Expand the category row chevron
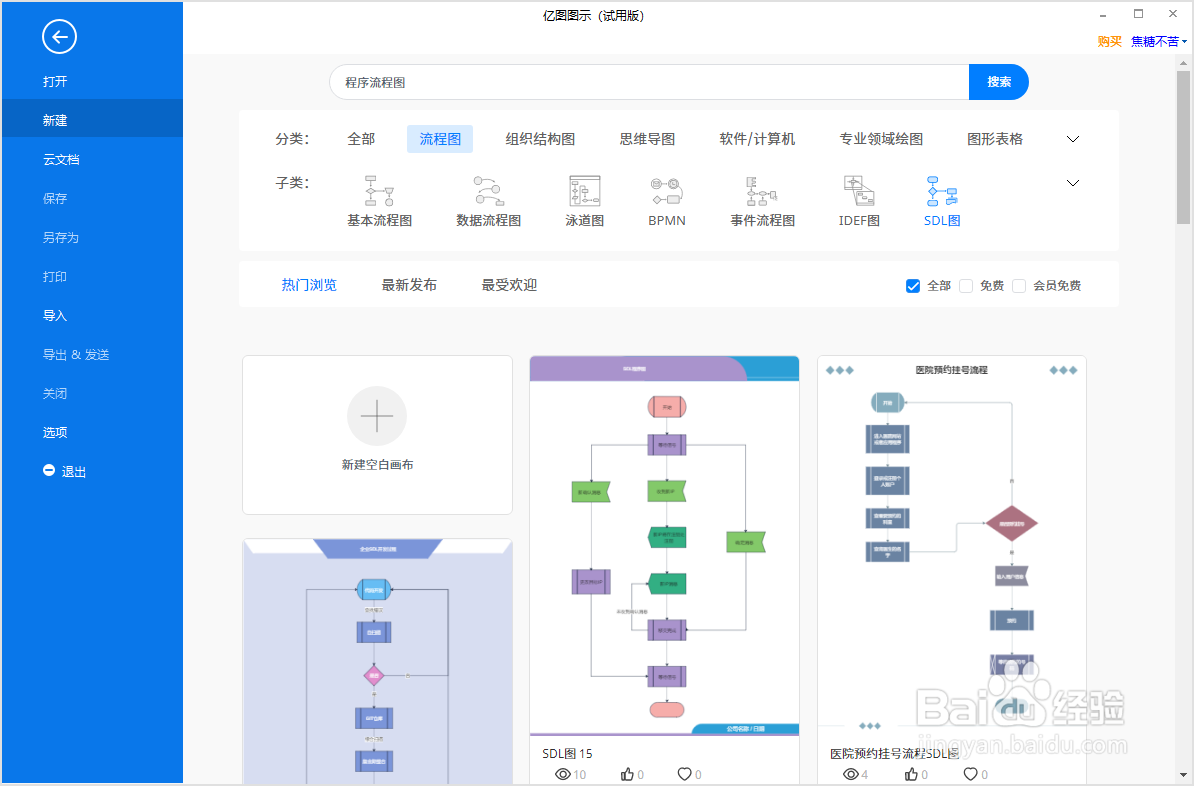Screen dimensions: 1194x786 [1072, 139]
